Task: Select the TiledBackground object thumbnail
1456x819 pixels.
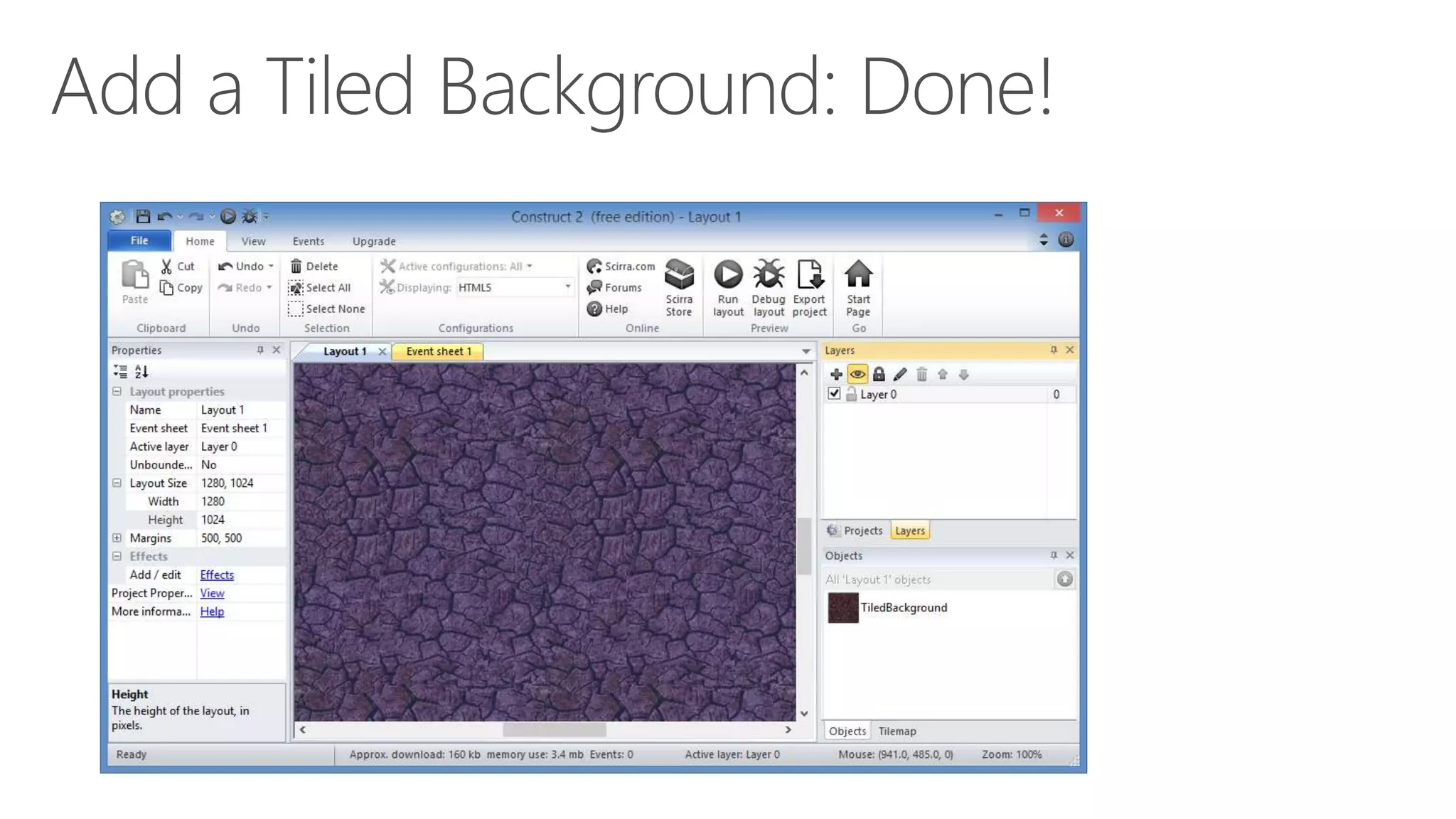Action: click(x=843, y=608)
